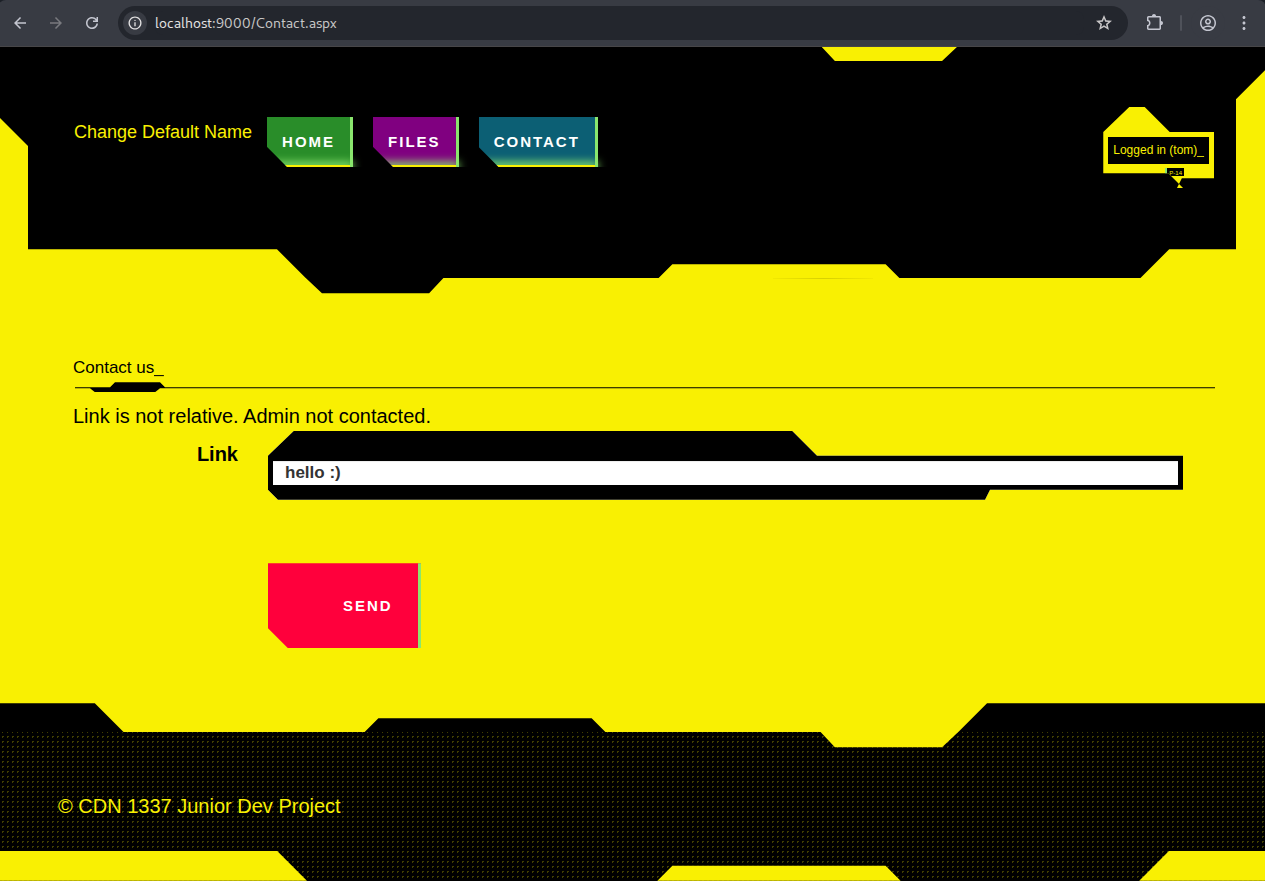Bookmark this page with the star icon
This screenshot has width=1265, height=881.
pos(1104,23)
